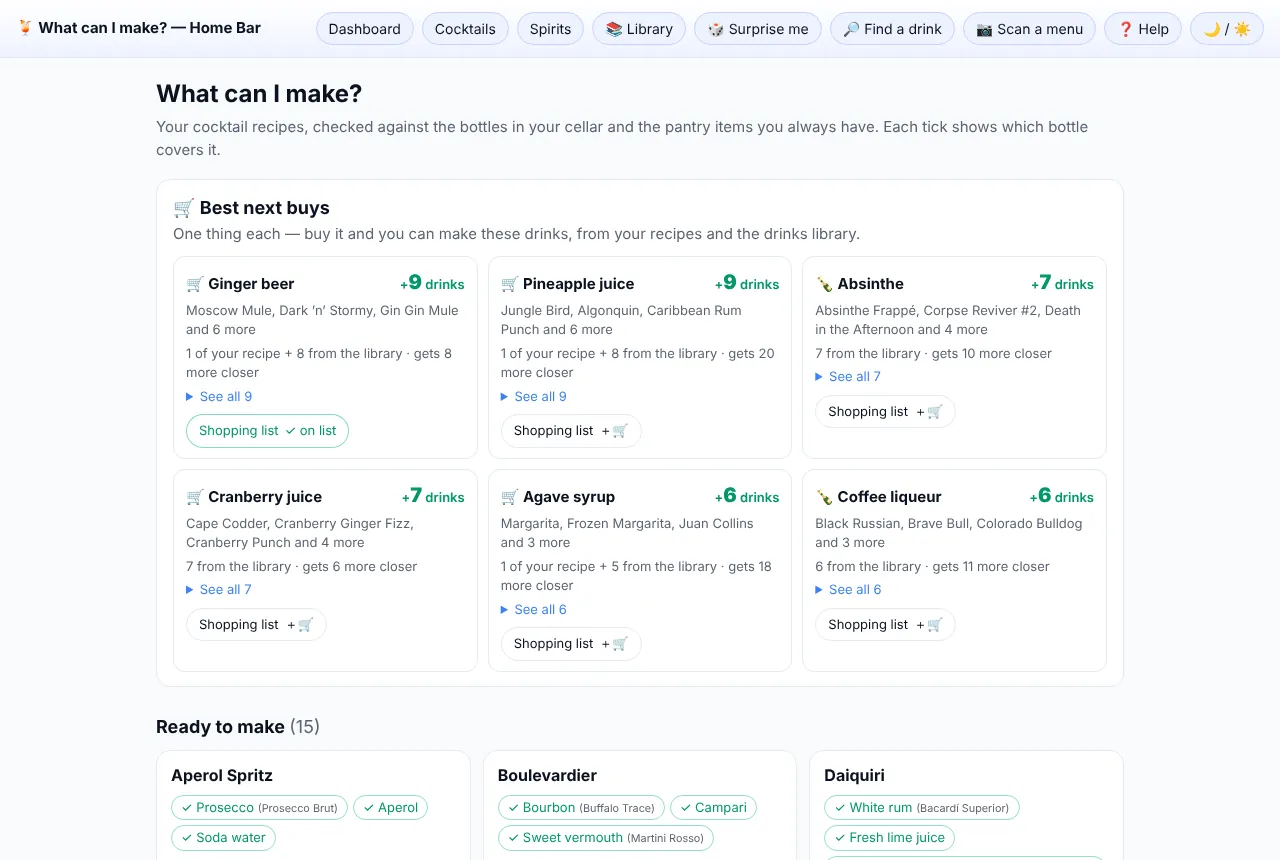Click the bottle icon beside Absinthe title
The width and height of the screenshot is (1280, 860).
(824, 284)
